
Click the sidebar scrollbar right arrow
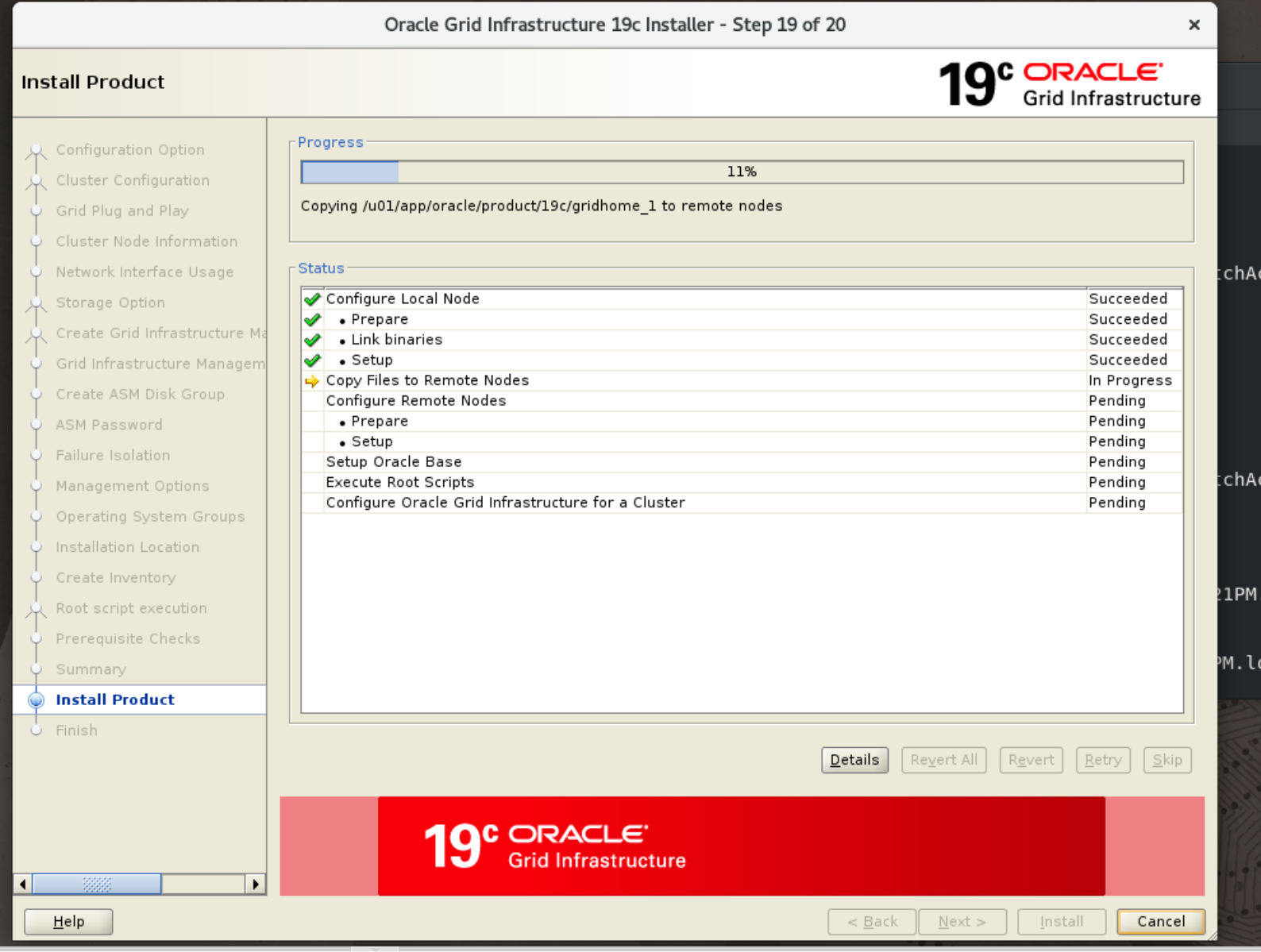pos(255,884)
